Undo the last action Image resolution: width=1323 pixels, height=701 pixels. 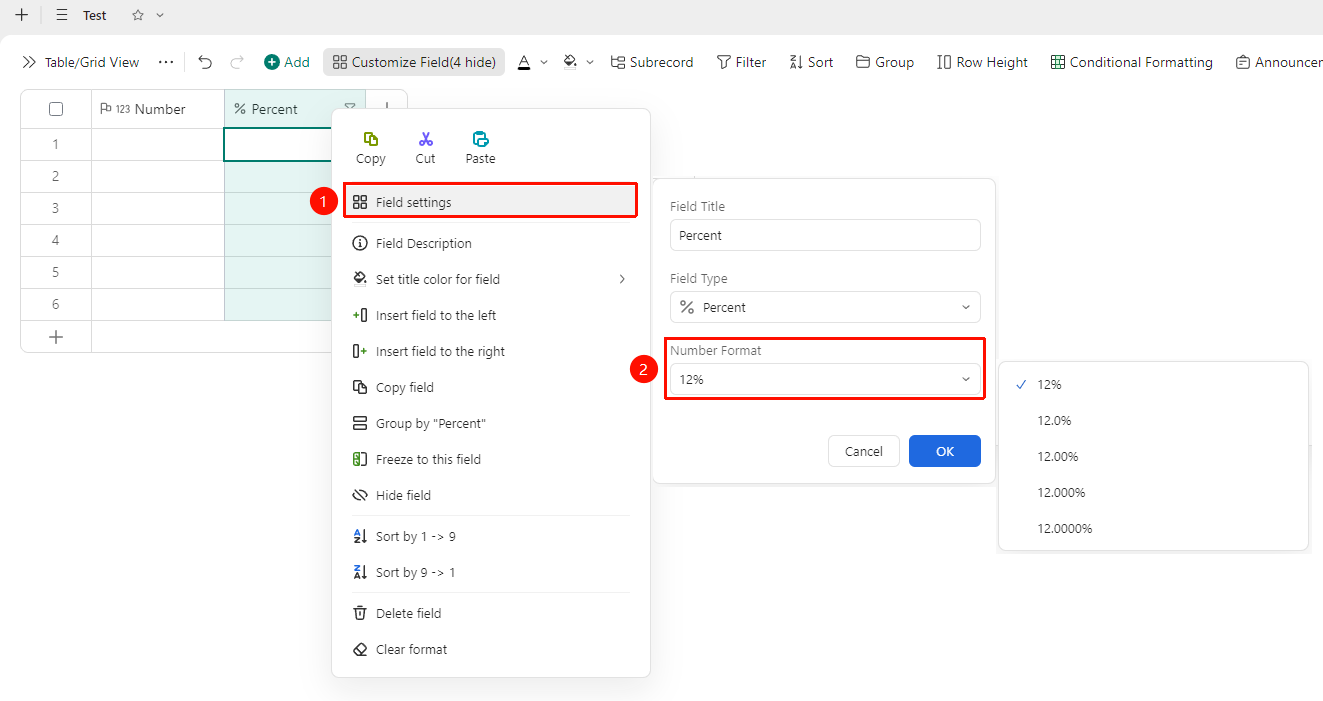click(x=205, y=62)
